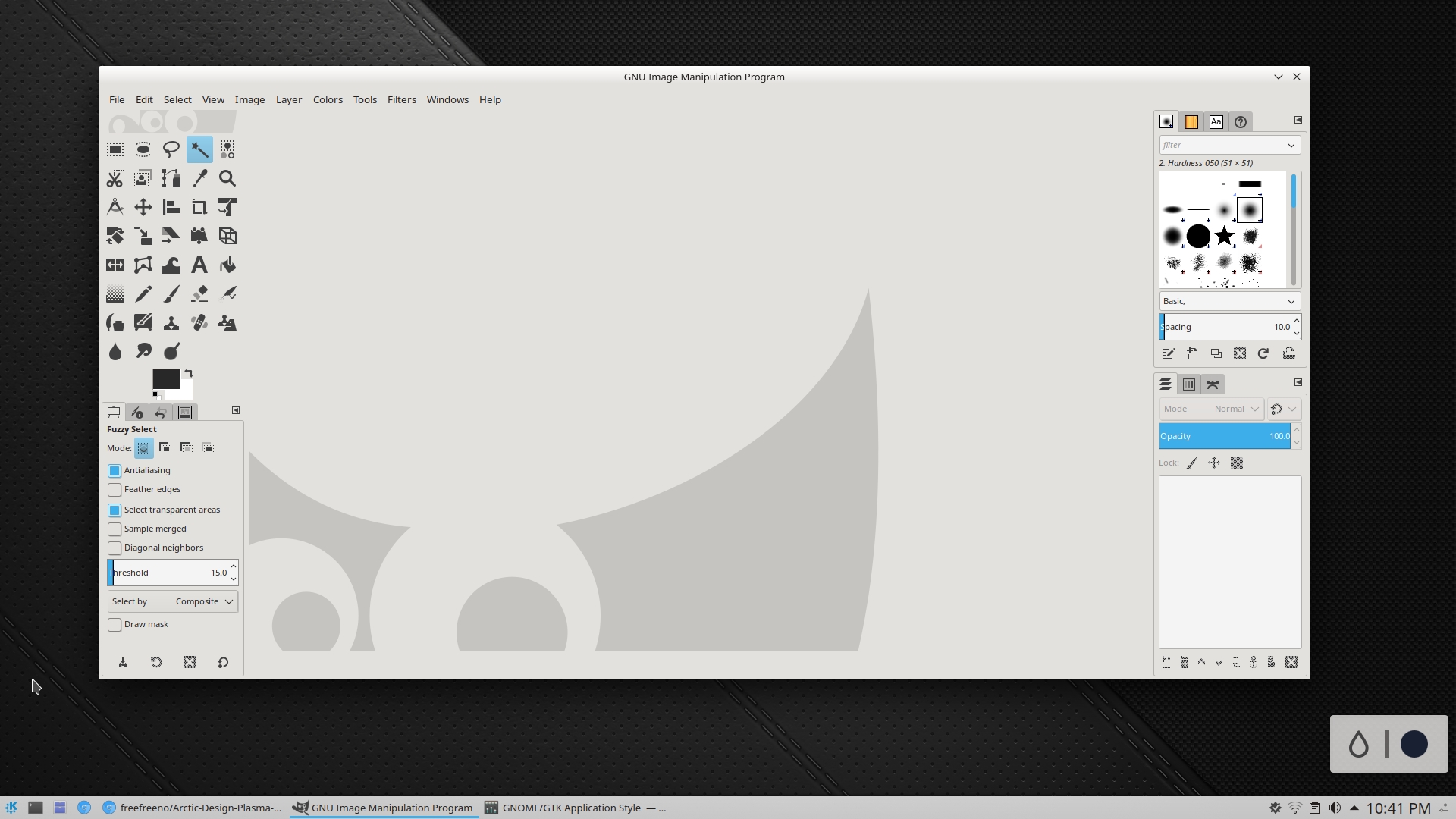
Task: Select the Gradient tool
Action: pos(115,293)
